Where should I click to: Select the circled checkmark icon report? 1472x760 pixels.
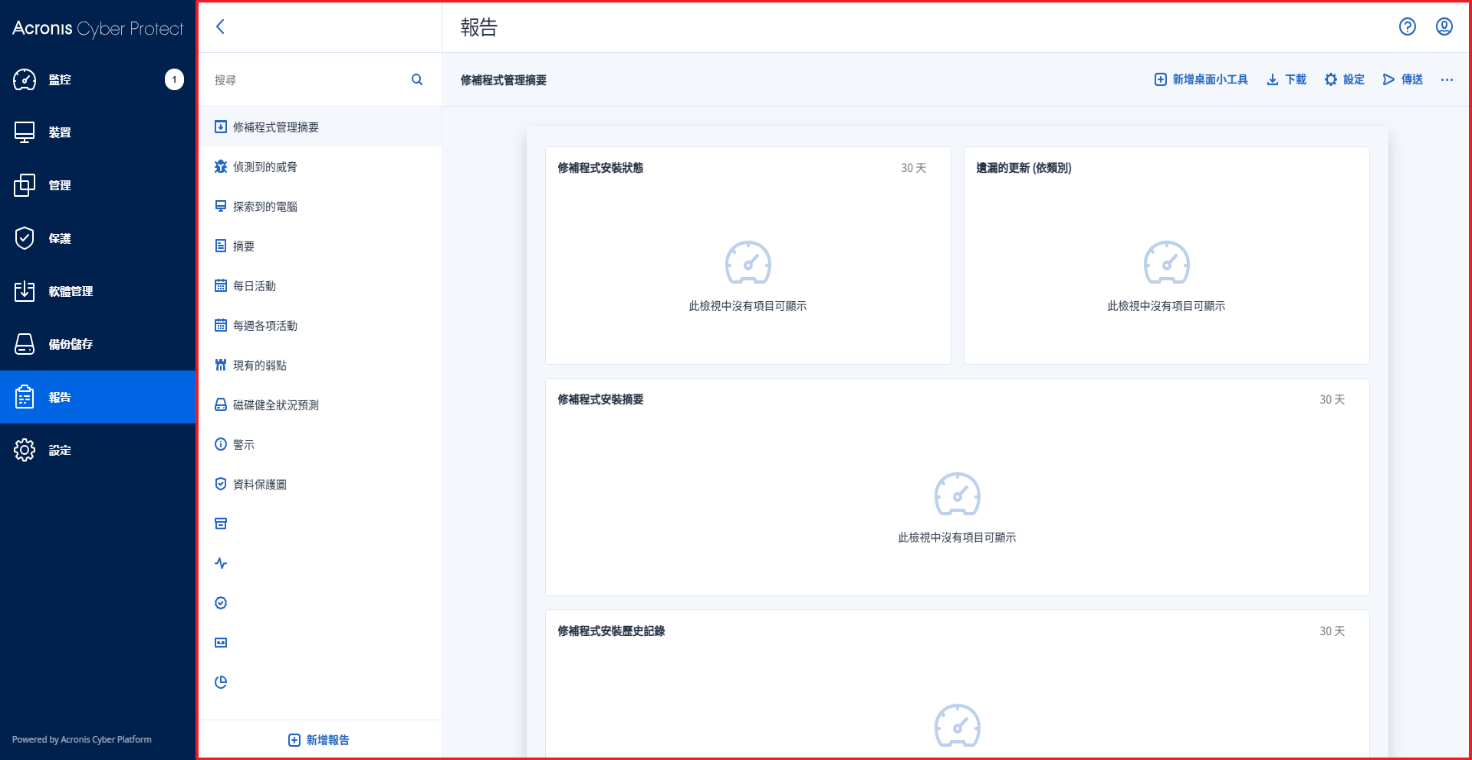tap(221, 603)
